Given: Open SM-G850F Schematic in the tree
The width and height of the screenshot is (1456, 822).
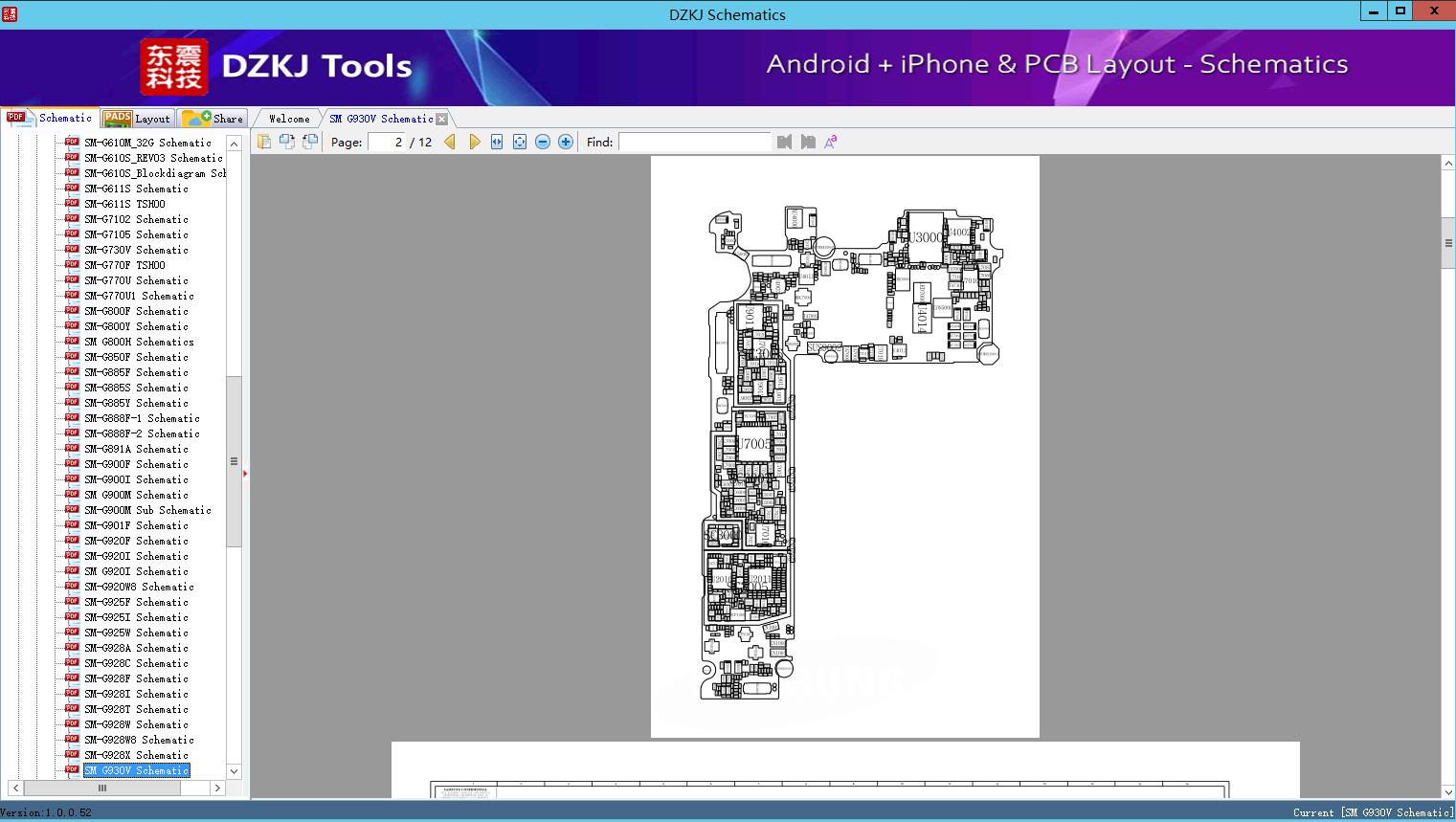Looking at the screenshot, I should [136, 357].
